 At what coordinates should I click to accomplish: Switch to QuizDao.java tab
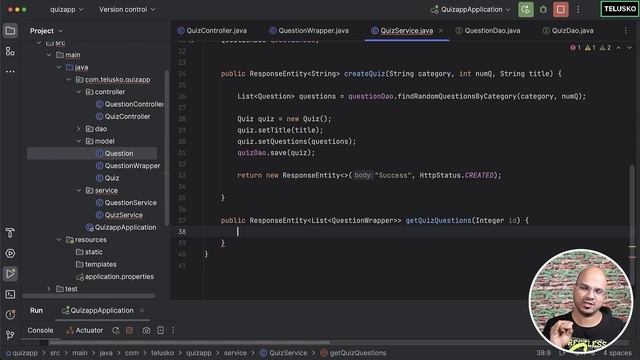tap(568, 31)
